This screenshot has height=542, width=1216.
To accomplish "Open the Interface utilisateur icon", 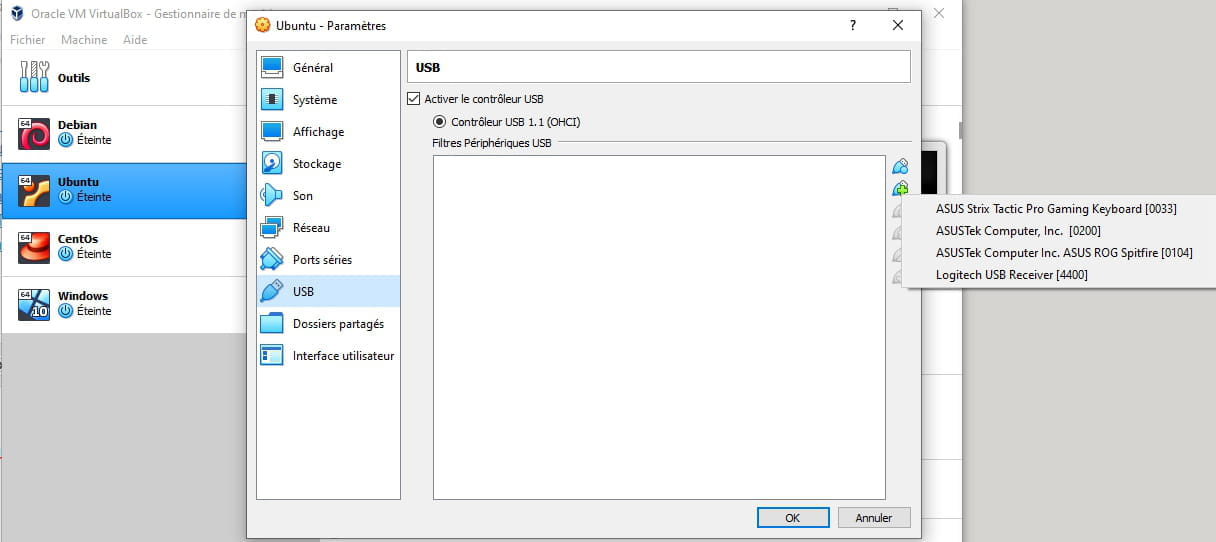I will (x=272, y=356).
